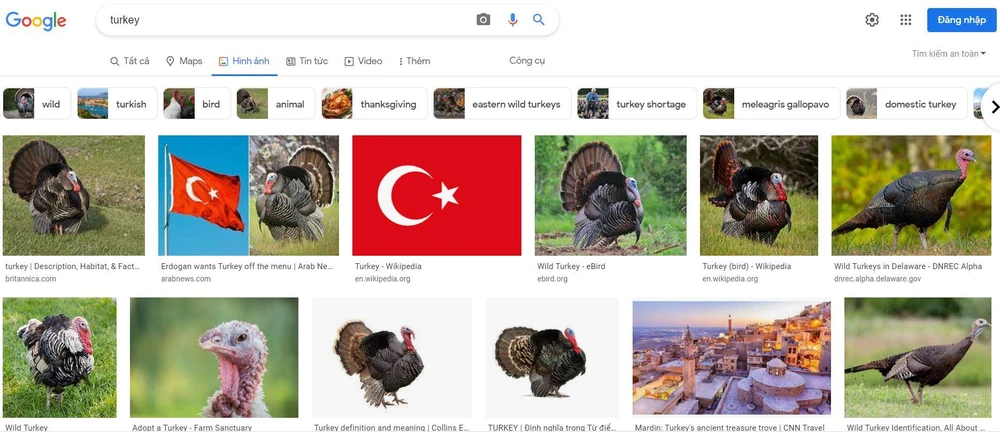Screen dimensions: 1000x436
Task: Select the 'turkish' filter chip
Action: click(117, 104)
